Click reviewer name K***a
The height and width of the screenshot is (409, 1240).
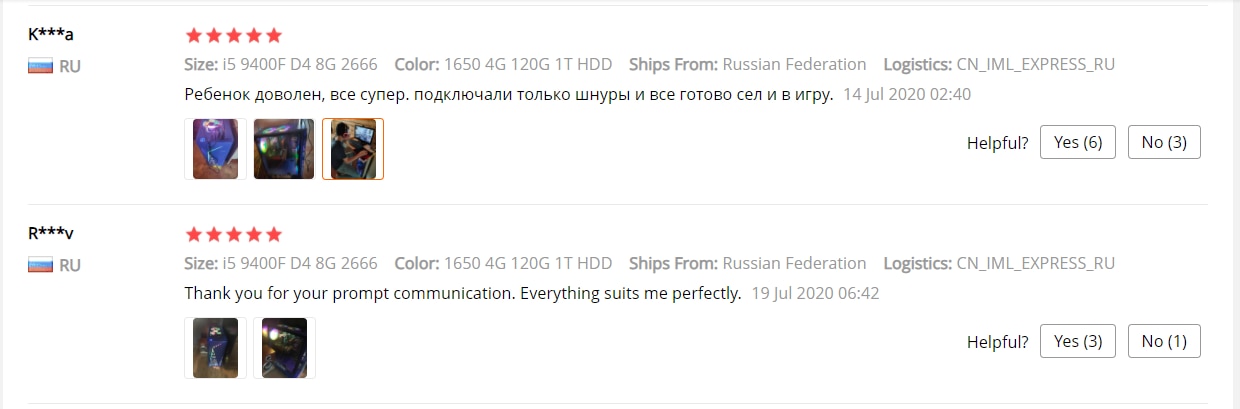coord(51,33)
